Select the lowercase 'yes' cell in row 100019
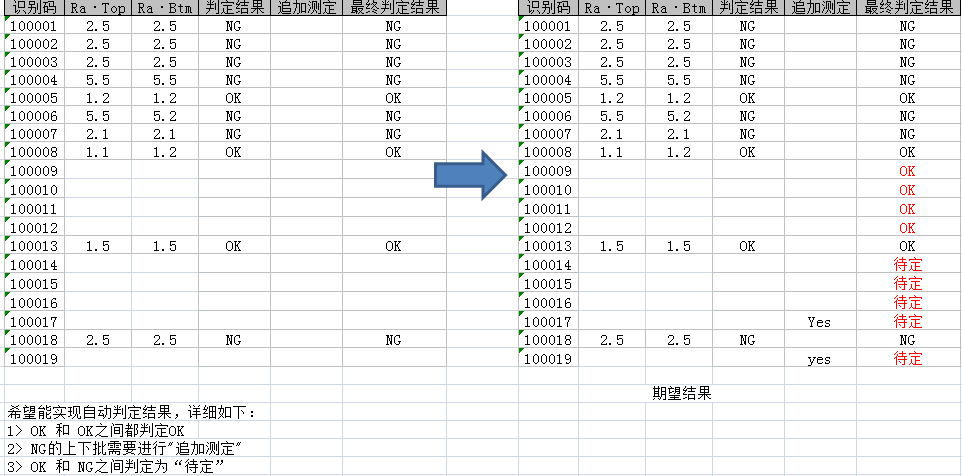962x476 pixels. pos(819,359)
